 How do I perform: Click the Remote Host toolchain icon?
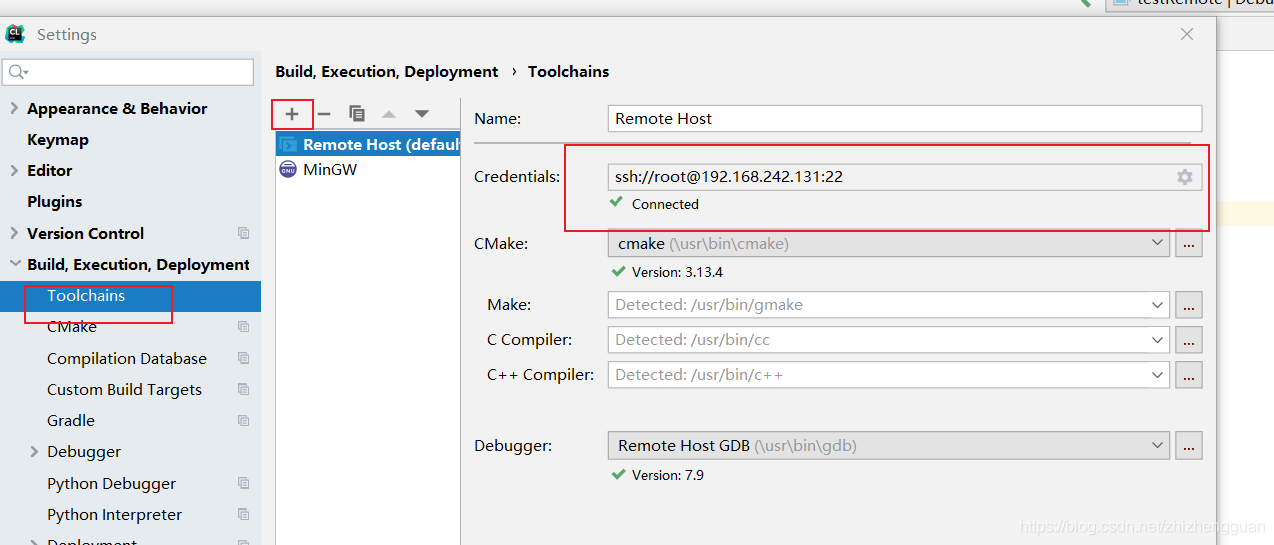288,145
